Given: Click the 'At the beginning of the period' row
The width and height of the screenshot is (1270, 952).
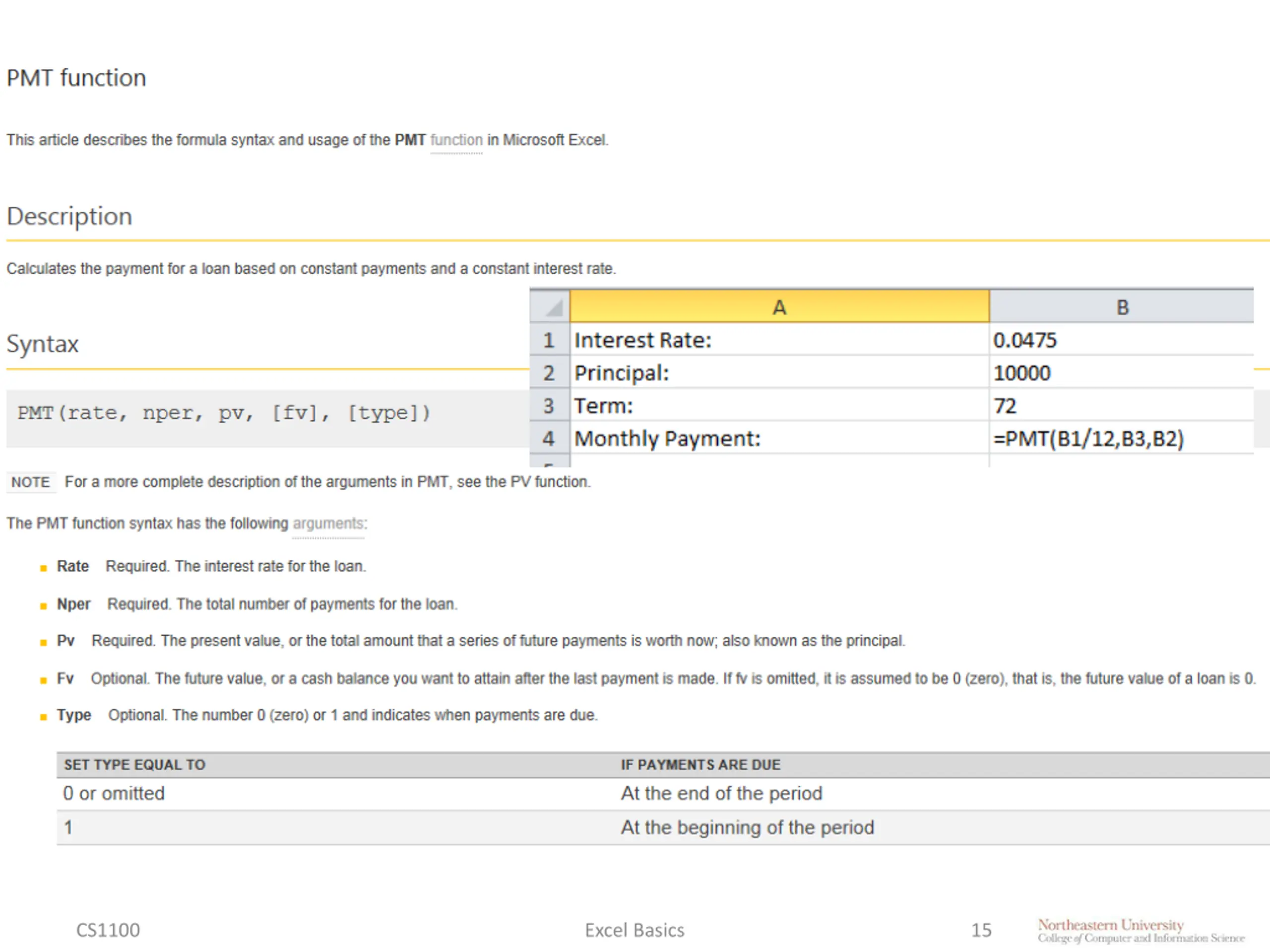Looking at the screenshot, I should 747,828.
